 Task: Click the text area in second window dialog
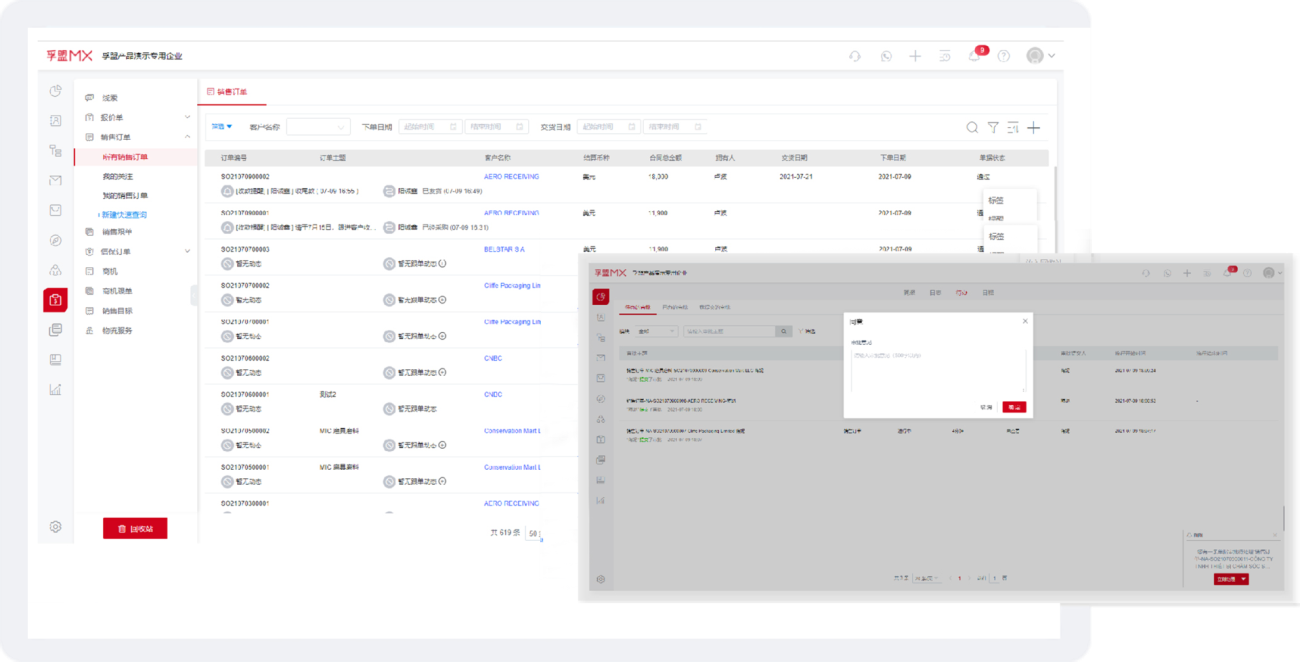938,372
